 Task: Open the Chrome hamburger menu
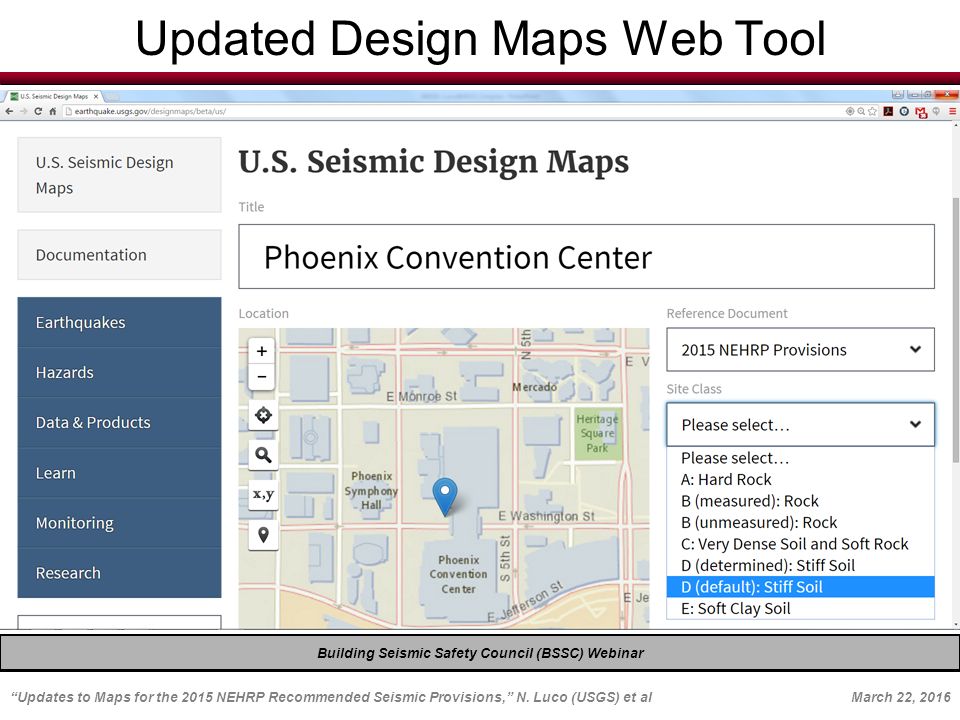tap(953, 111)
